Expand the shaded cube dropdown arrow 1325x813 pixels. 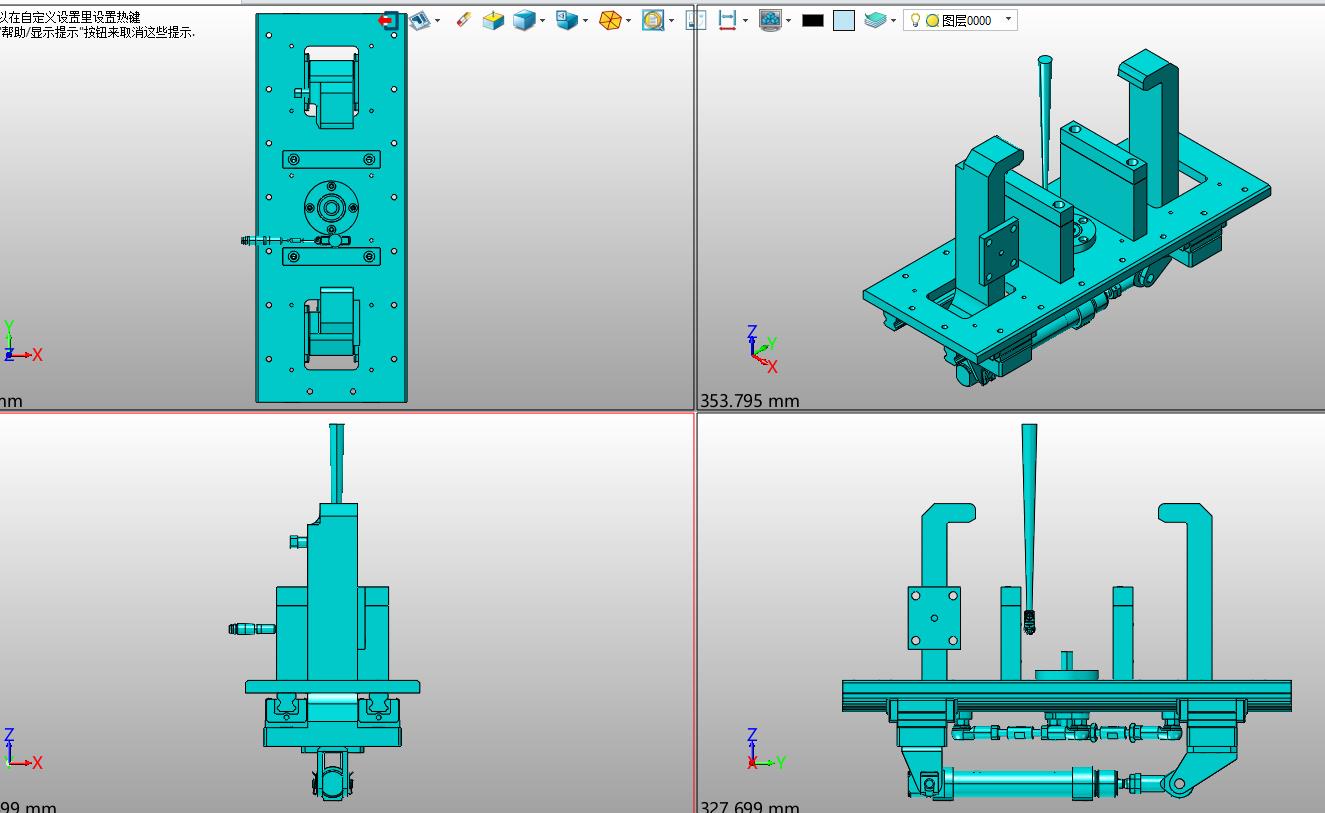542,20
